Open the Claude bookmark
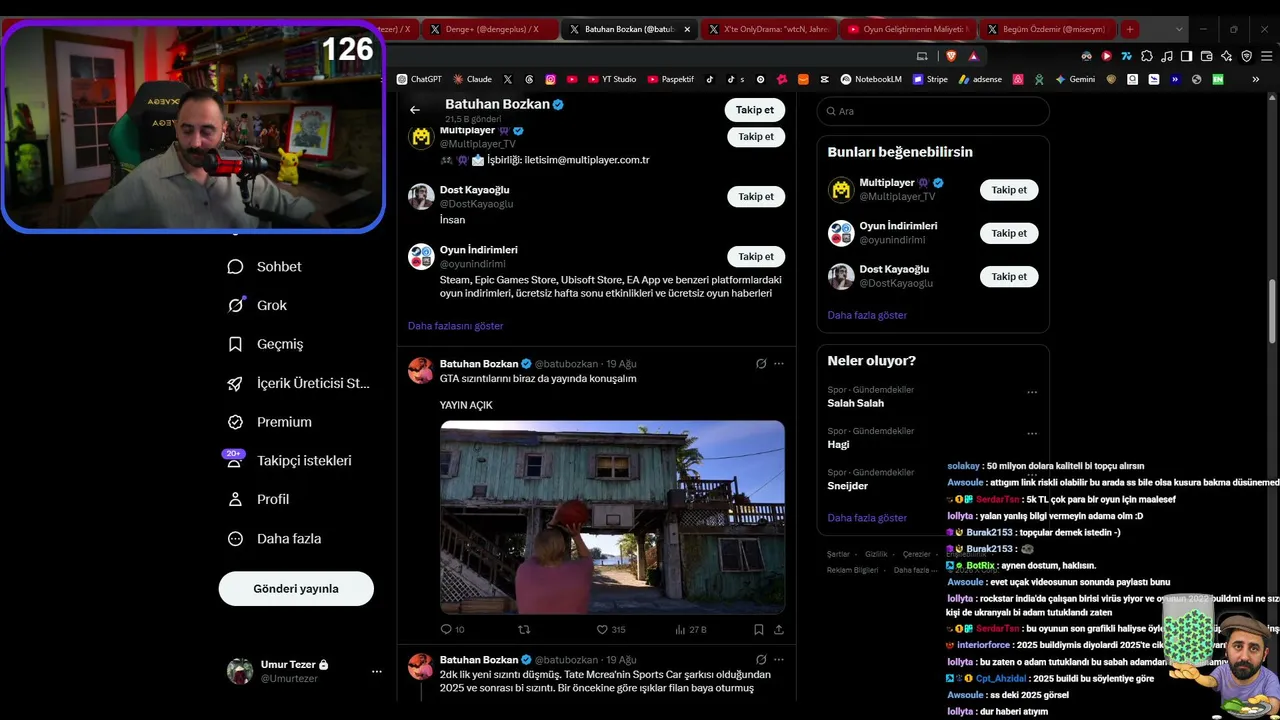This screenshot has height=720, width=1280. click(472, 79)
